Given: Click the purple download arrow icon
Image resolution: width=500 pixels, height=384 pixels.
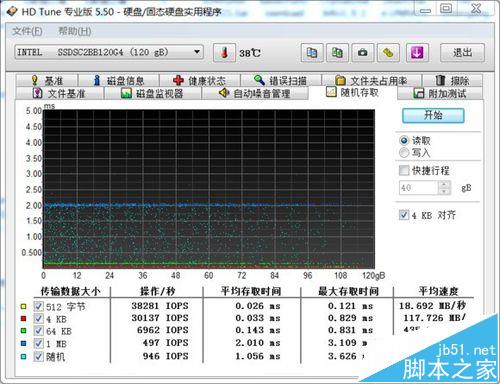Looking at the screenshot, I should 417,53.
